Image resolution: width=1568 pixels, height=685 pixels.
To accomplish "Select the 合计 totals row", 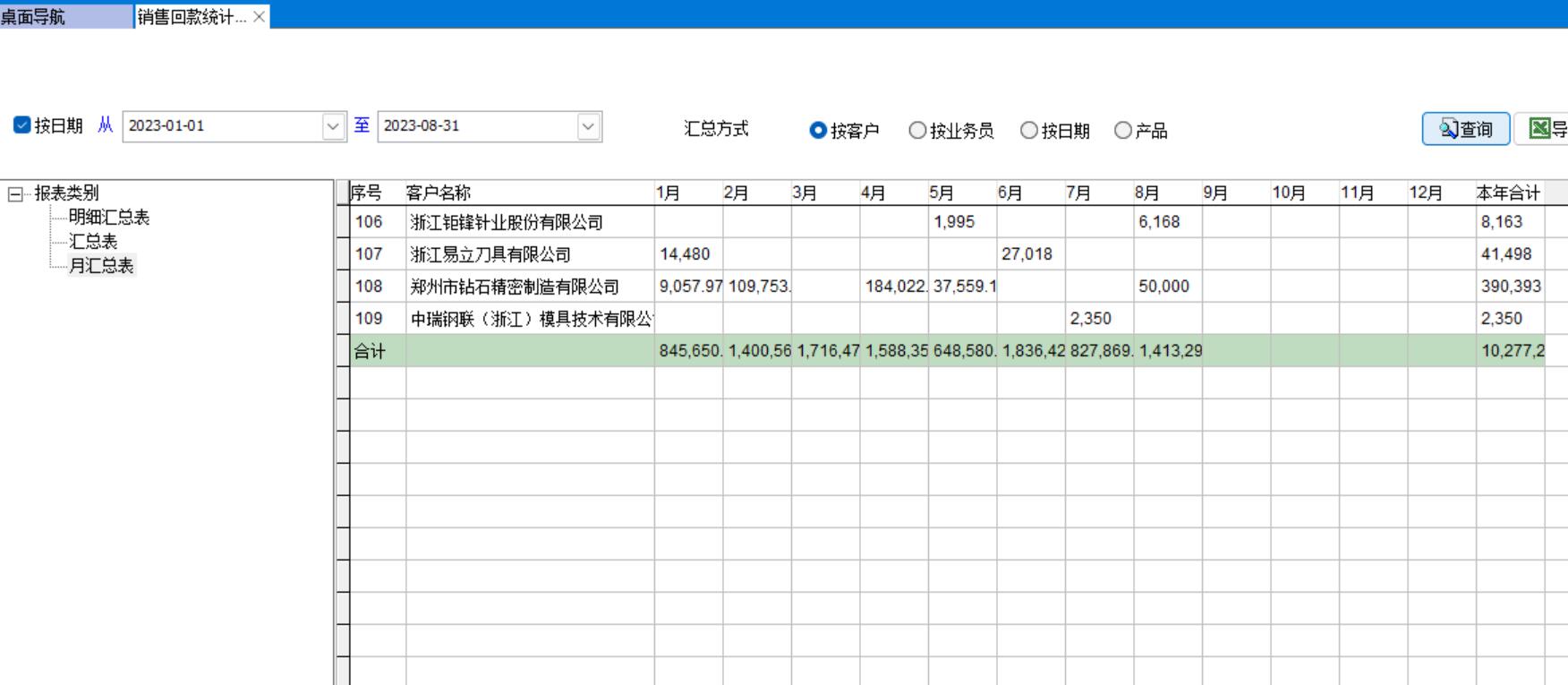I will point(370,351).
